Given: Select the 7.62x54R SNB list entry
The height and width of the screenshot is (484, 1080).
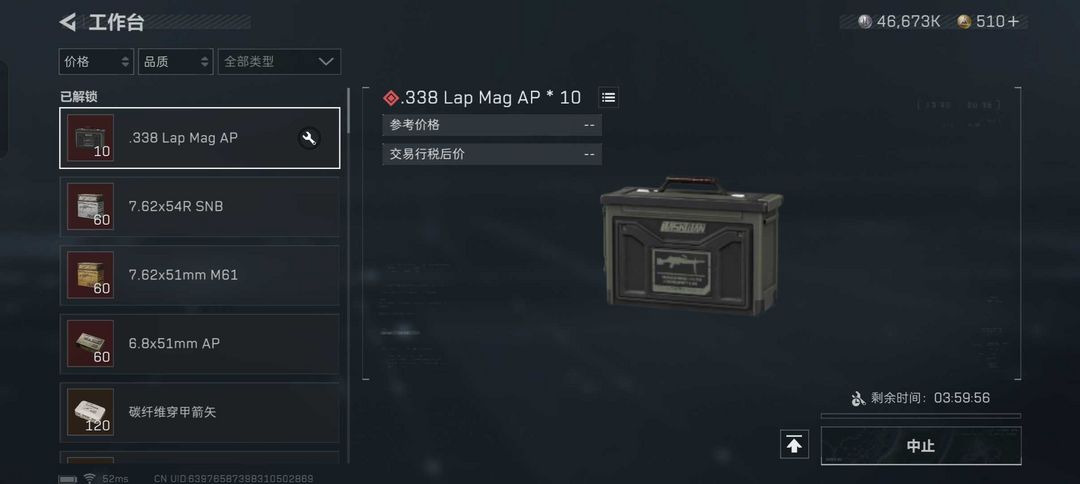Looking at the screenshot, I should point(200,207).
